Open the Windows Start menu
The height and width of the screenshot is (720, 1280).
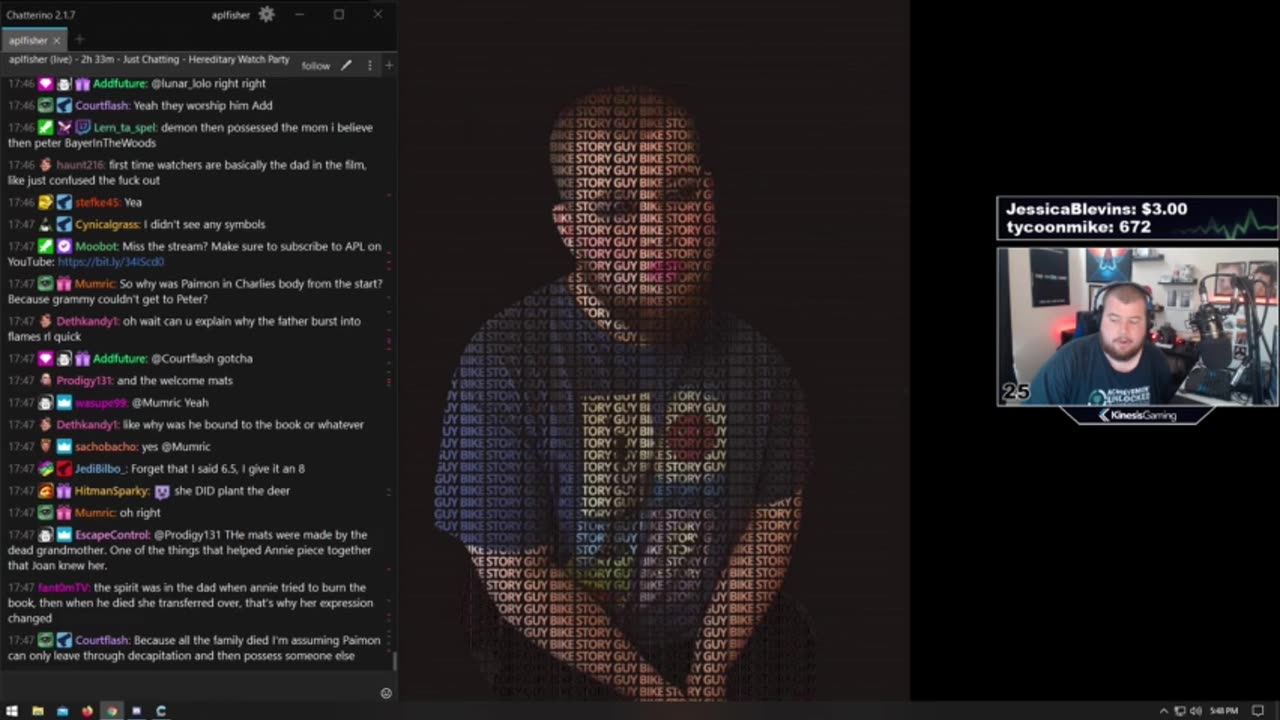(12, 711)
